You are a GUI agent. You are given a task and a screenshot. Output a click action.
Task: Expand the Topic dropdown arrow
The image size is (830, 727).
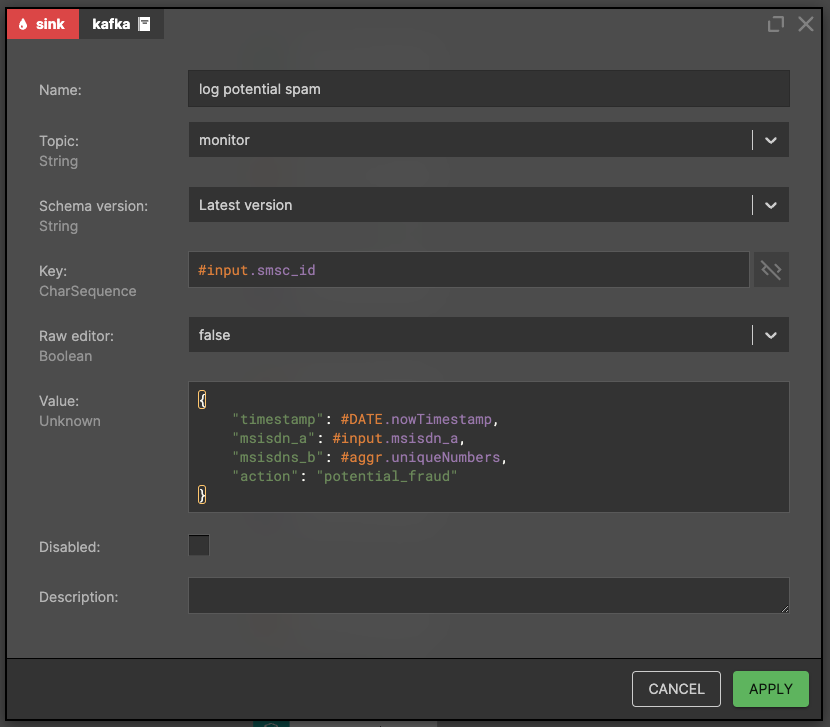point(771,140)
